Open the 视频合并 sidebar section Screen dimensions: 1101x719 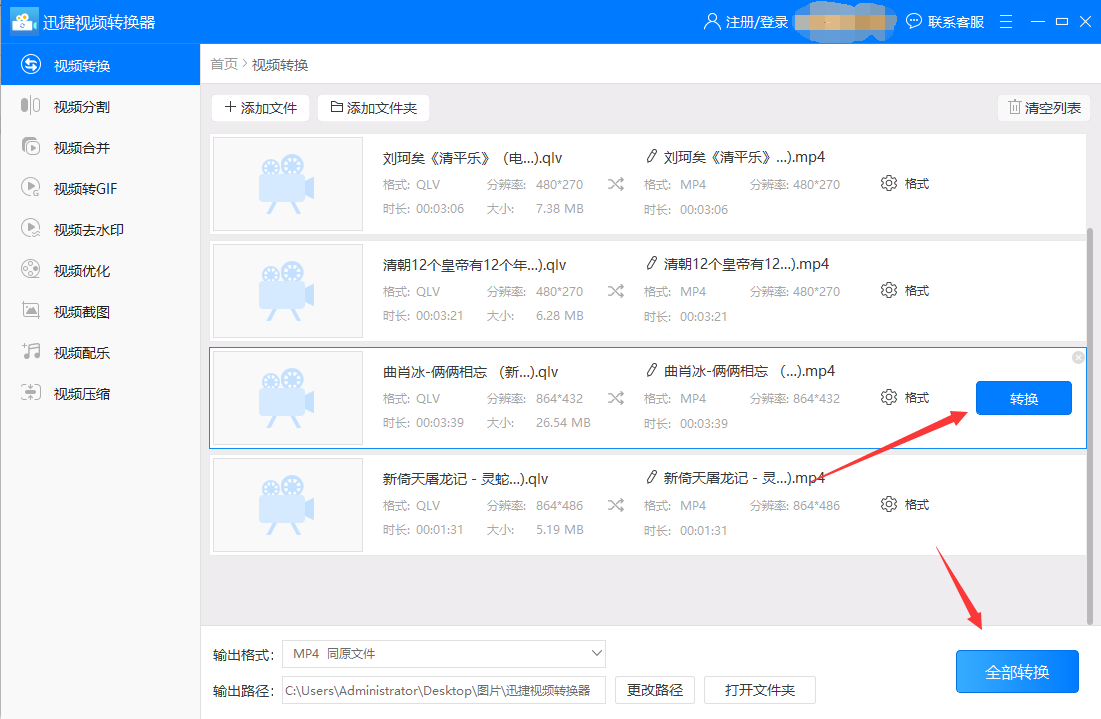(x=100, y=147)
